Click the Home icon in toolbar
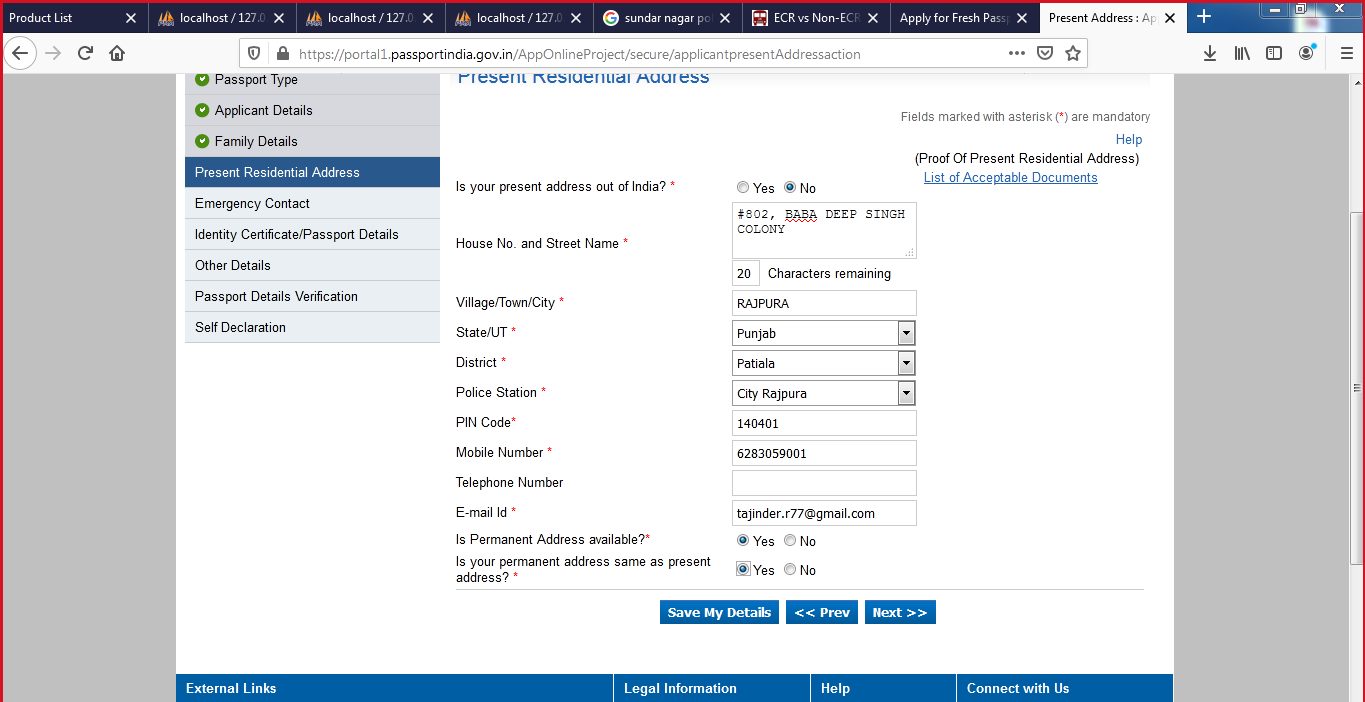Image resolution: width=1365 pixels, height=702 pixels. 117,54
